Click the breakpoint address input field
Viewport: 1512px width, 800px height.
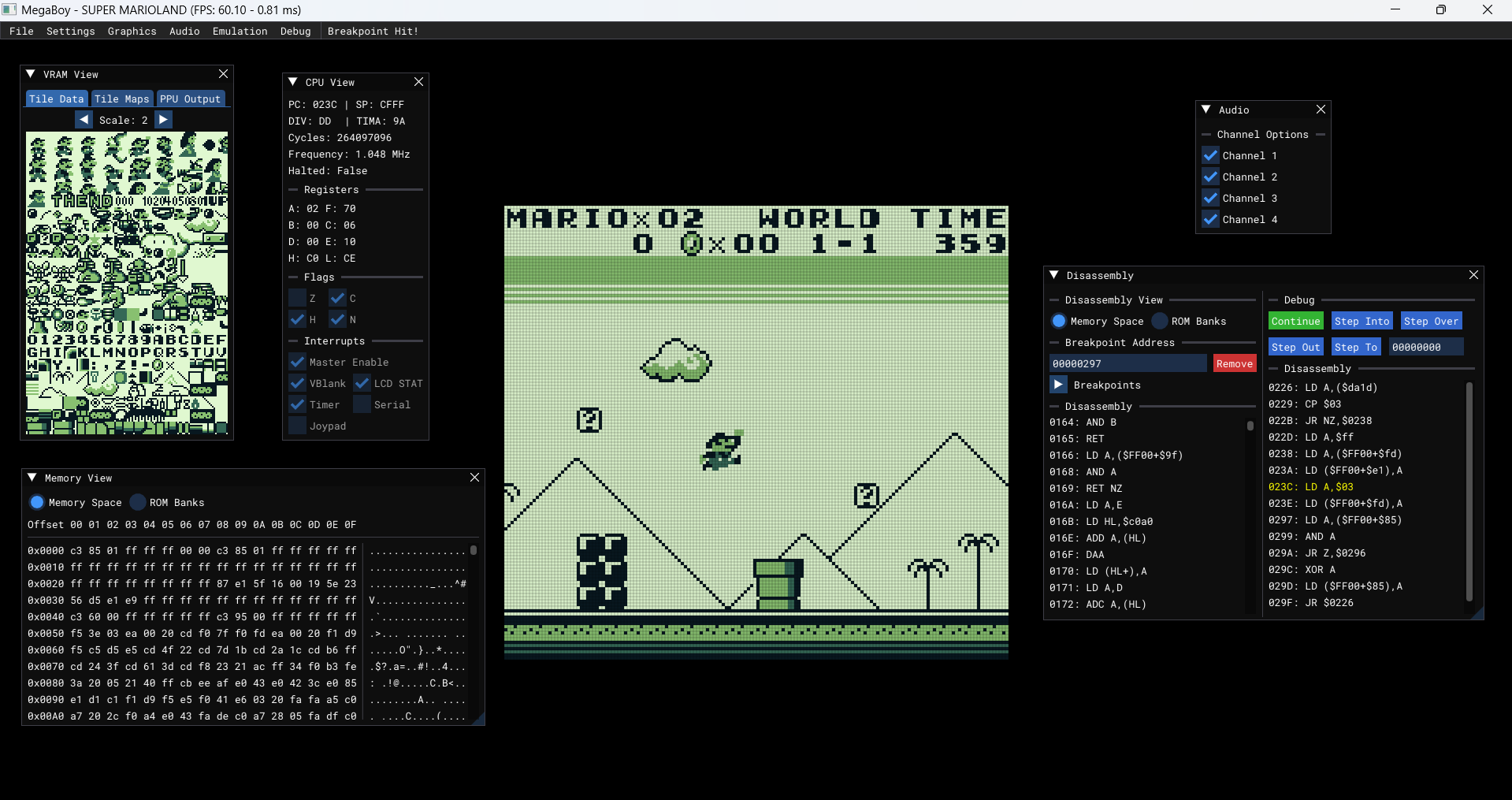(x=1127, y=363)
